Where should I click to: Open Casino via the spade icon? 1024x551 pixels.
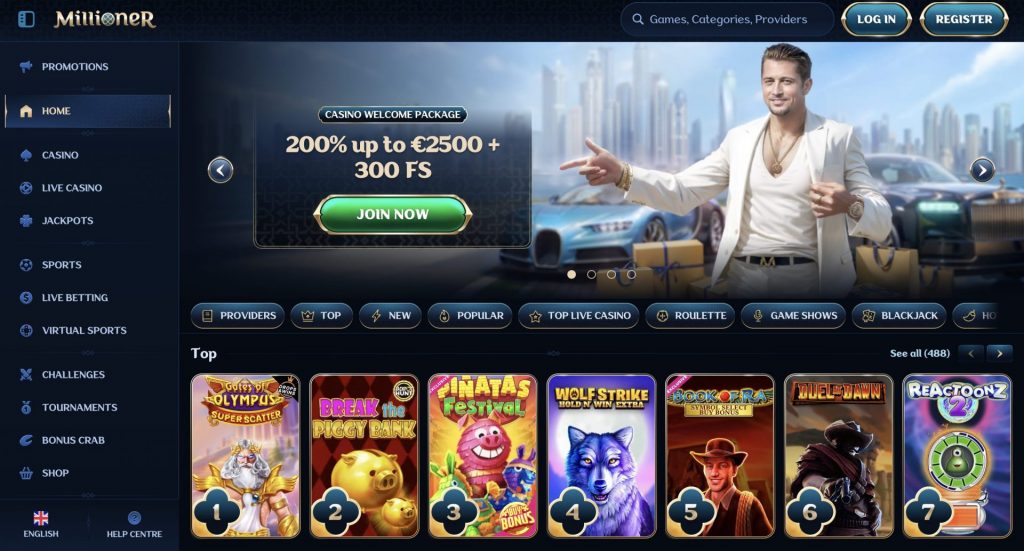click(x=26, y=155)
